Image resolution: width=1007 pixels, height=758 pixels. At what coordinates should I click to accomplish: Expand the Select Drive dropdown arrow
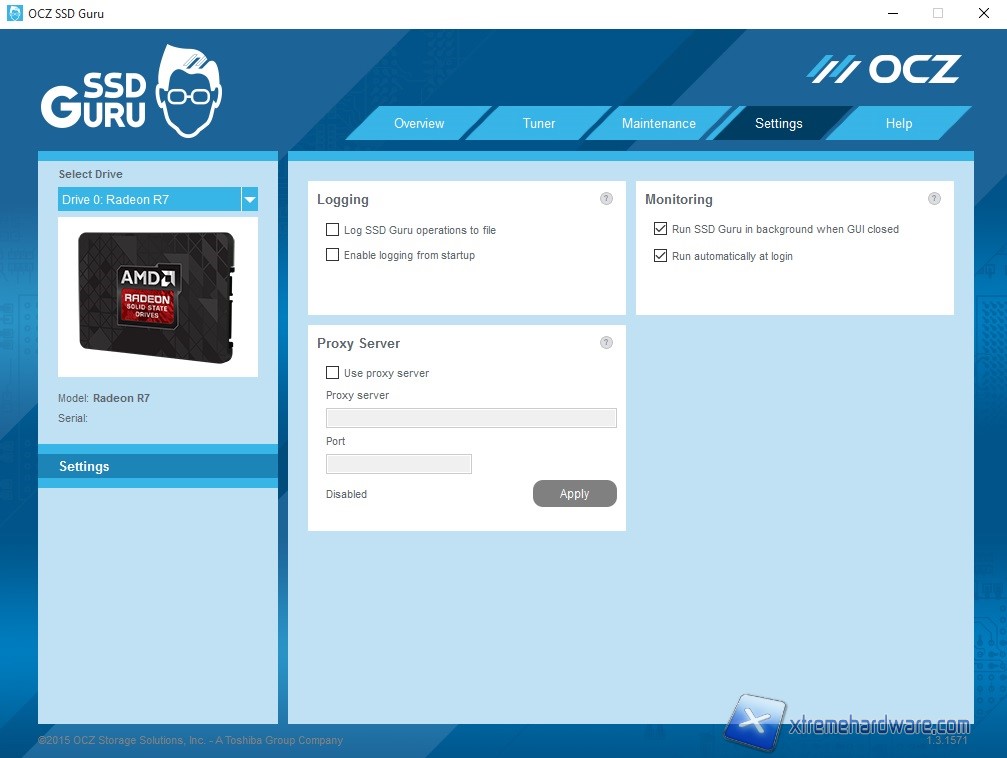[250, 199]
